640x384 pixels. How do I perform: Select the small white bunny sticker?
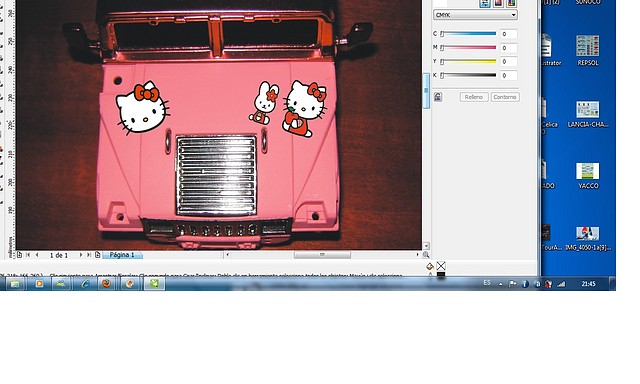tap(264, 103)
